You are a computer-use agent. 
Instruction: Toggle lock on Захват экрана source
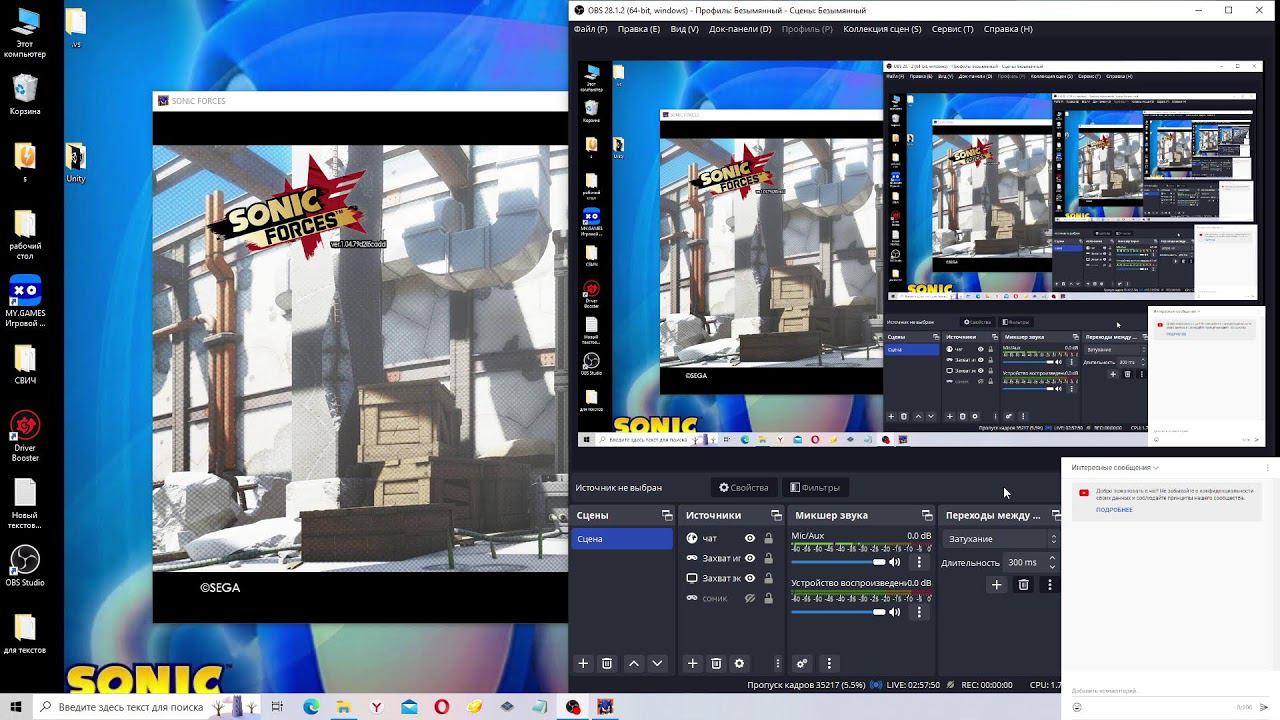[x=768, y=578]
